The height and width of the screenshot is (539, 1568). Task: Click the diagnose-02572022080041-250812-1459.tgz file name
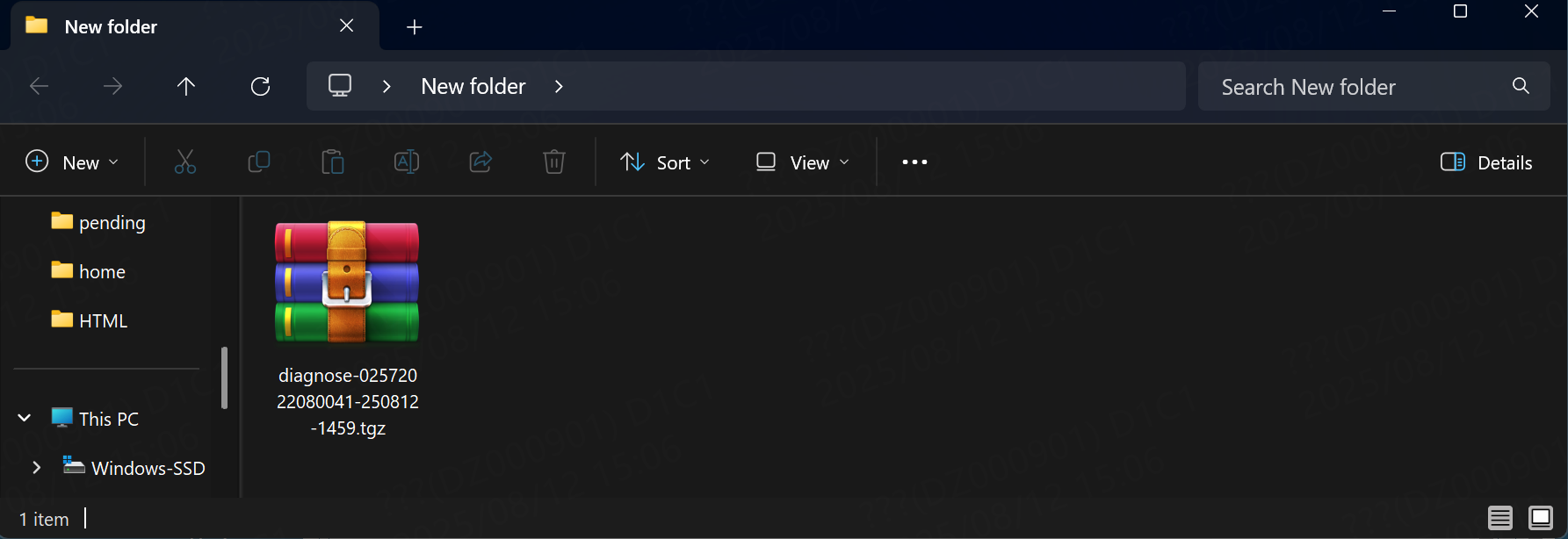click(348, 402)
